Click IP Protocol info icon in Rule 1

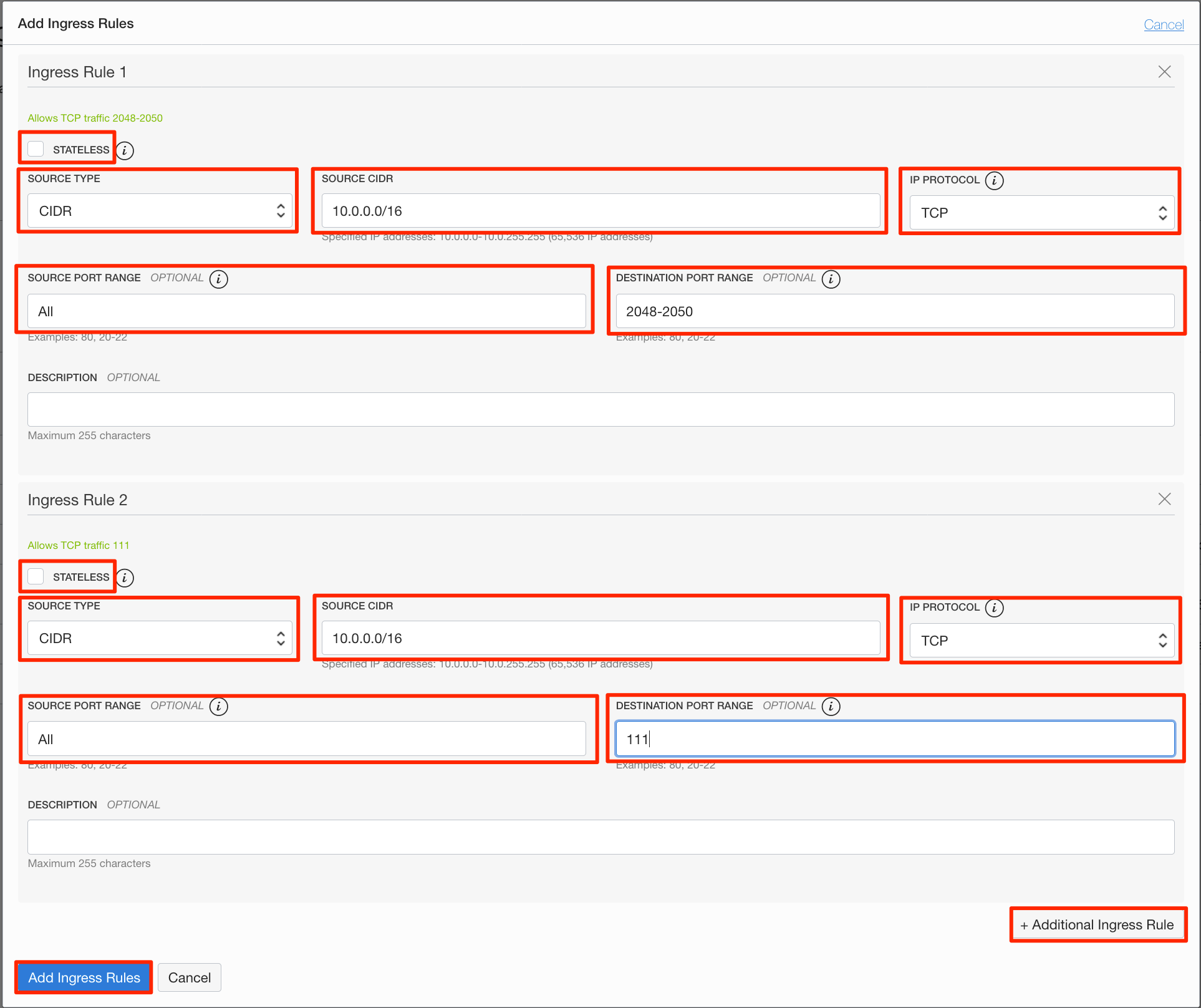[x=994, y=180]
